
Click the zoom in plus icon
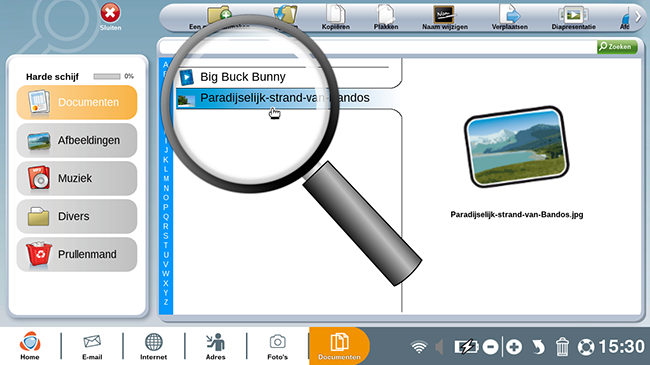coord(514,347)
